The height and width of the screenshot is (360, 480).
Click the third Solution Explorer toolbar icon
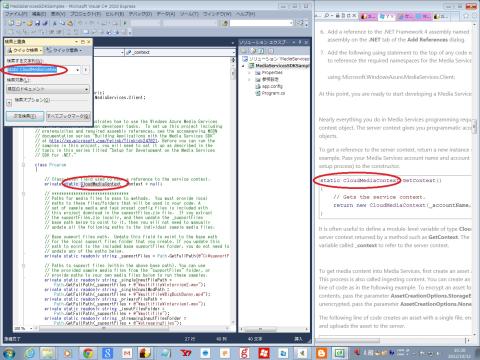tap(262, 51)
